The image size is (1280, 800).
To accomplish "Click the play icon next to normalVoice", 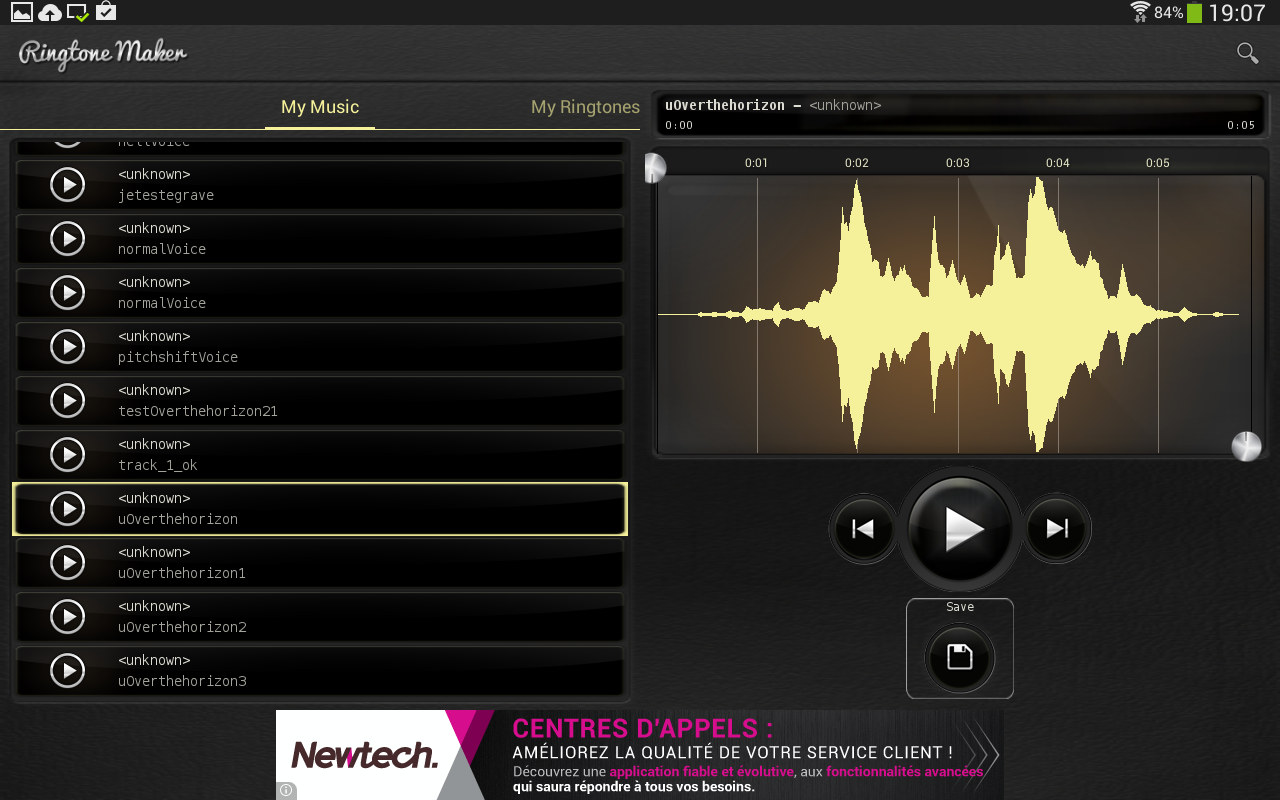I will [x=67, y=238].
